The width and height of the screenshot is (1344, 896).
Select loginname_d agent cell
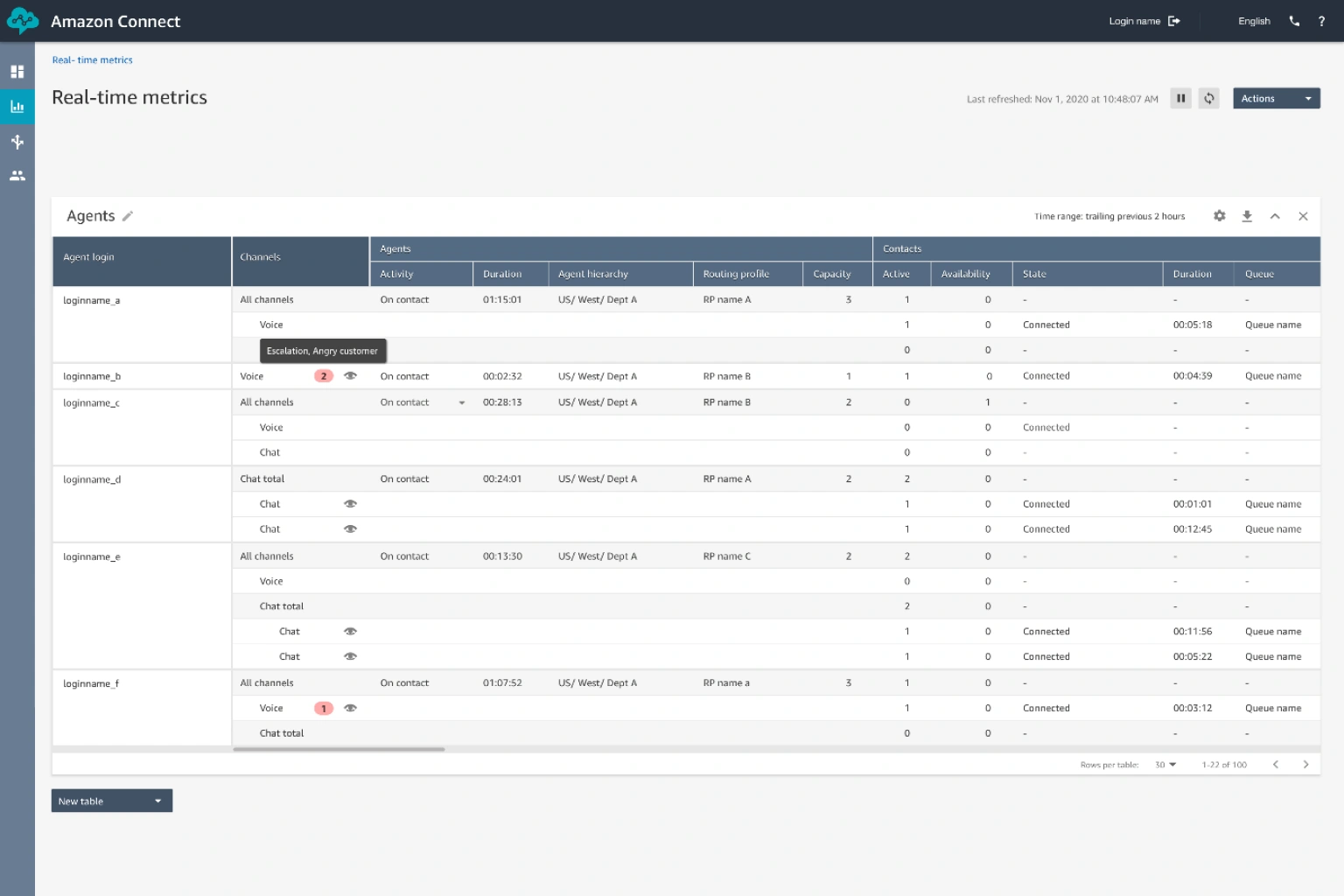point(142,504)
